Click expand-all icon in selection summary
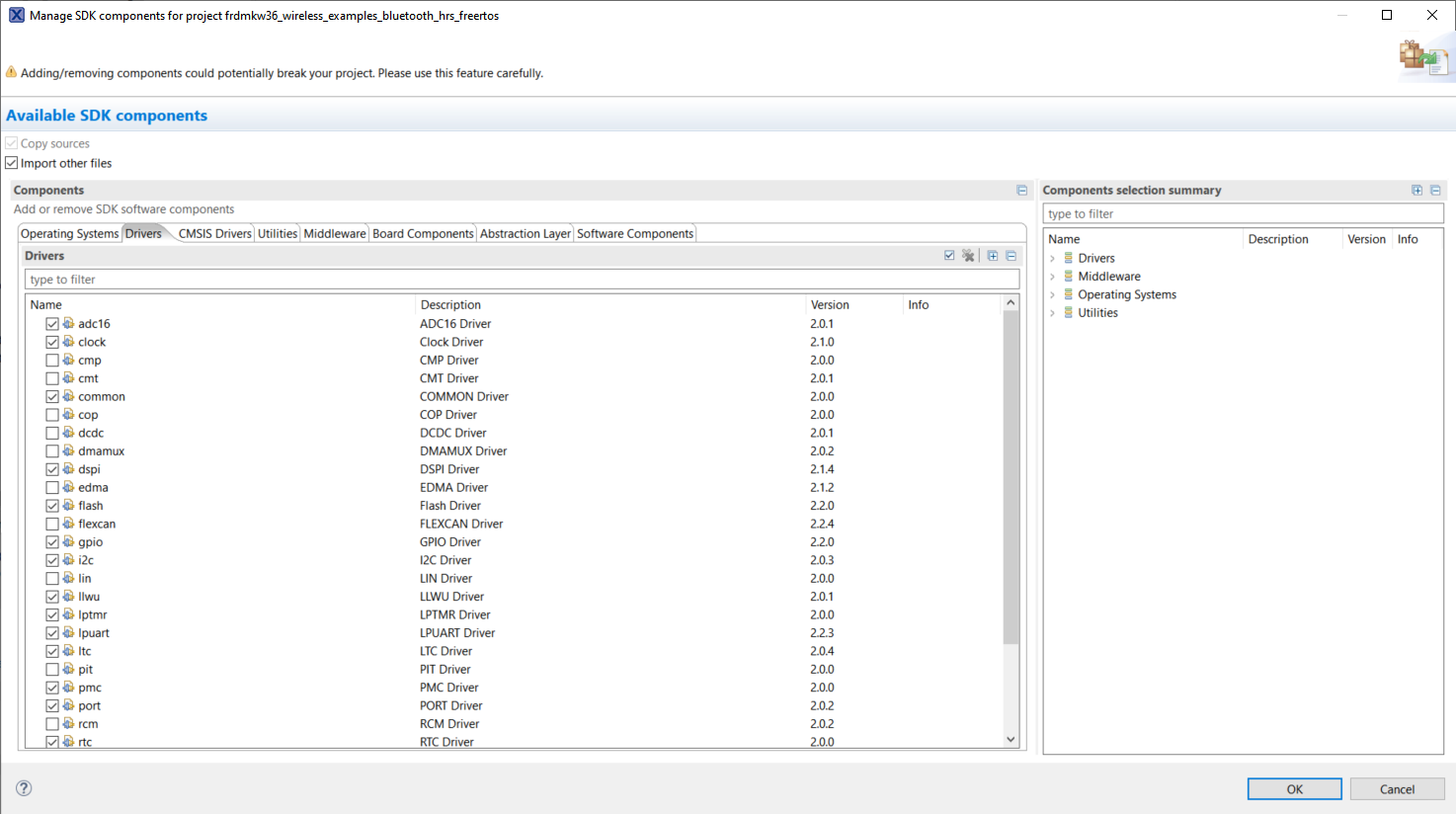Screen dimensions: 1456x814 coord(1417,191)
